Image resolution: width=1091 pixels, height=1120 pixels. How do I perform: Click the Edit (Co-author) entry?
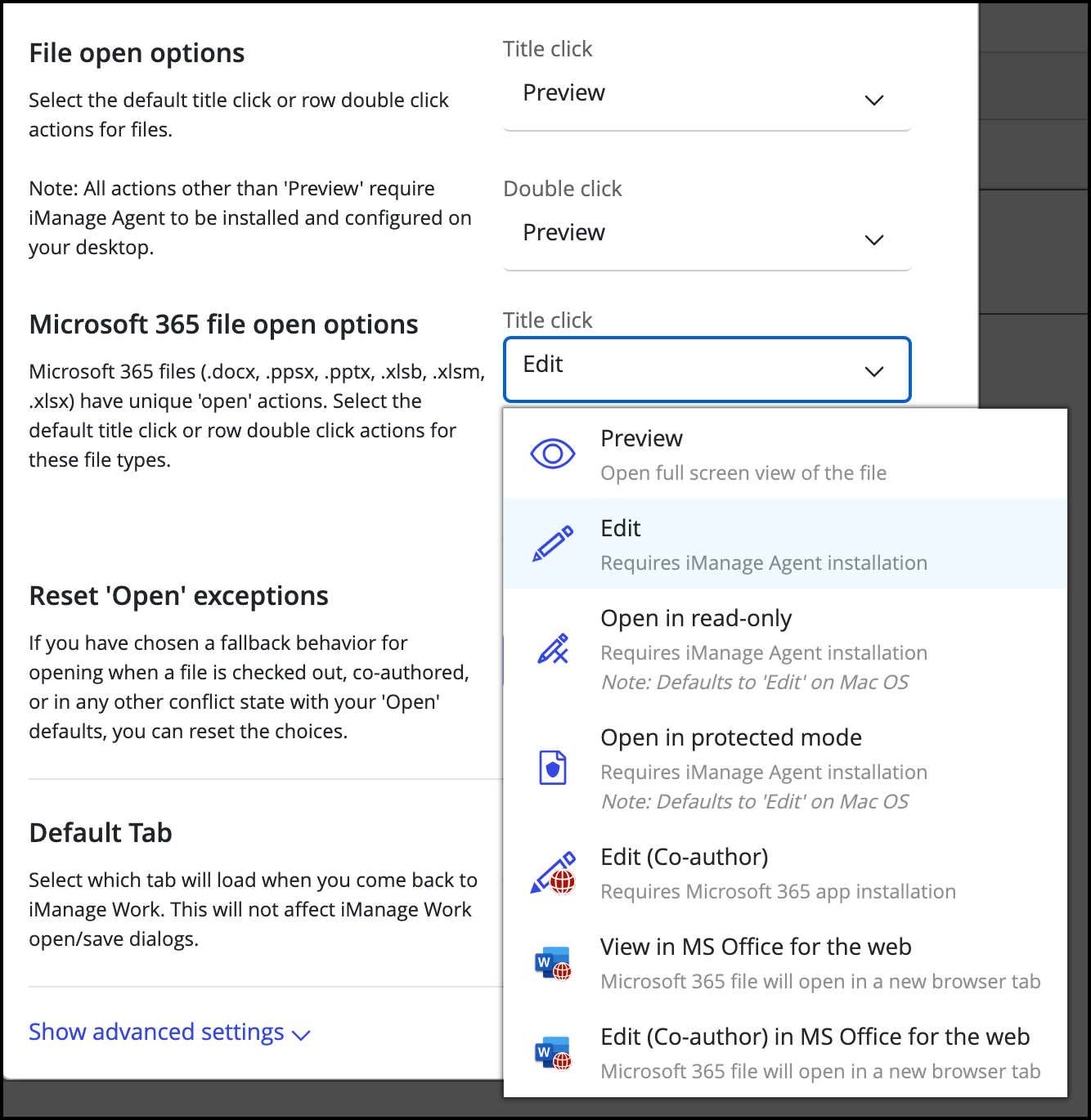[685, 857]
